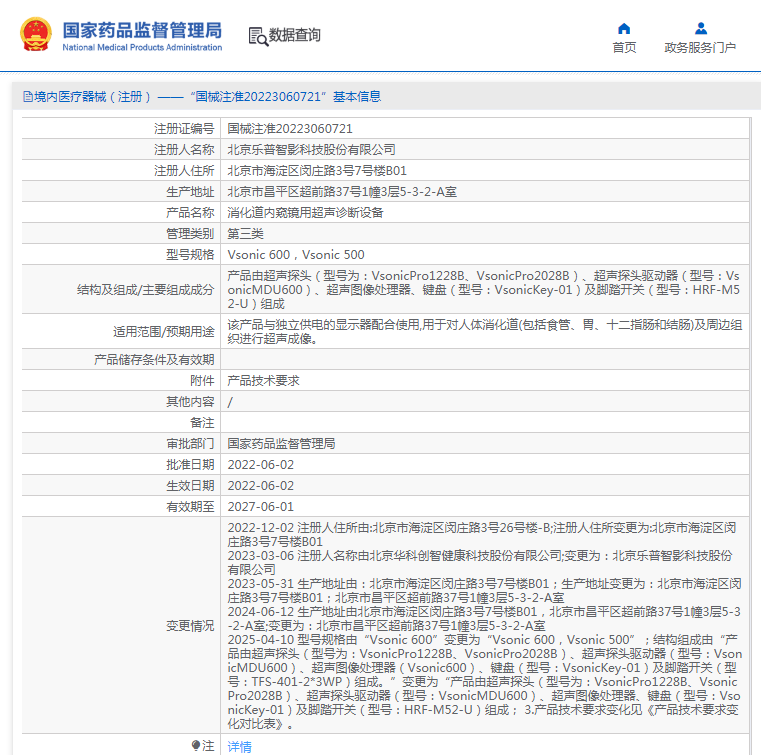Select 北京乐普智影科技股份有限公司 registrant name
761x755 pixels.
(x=311, y=149)
